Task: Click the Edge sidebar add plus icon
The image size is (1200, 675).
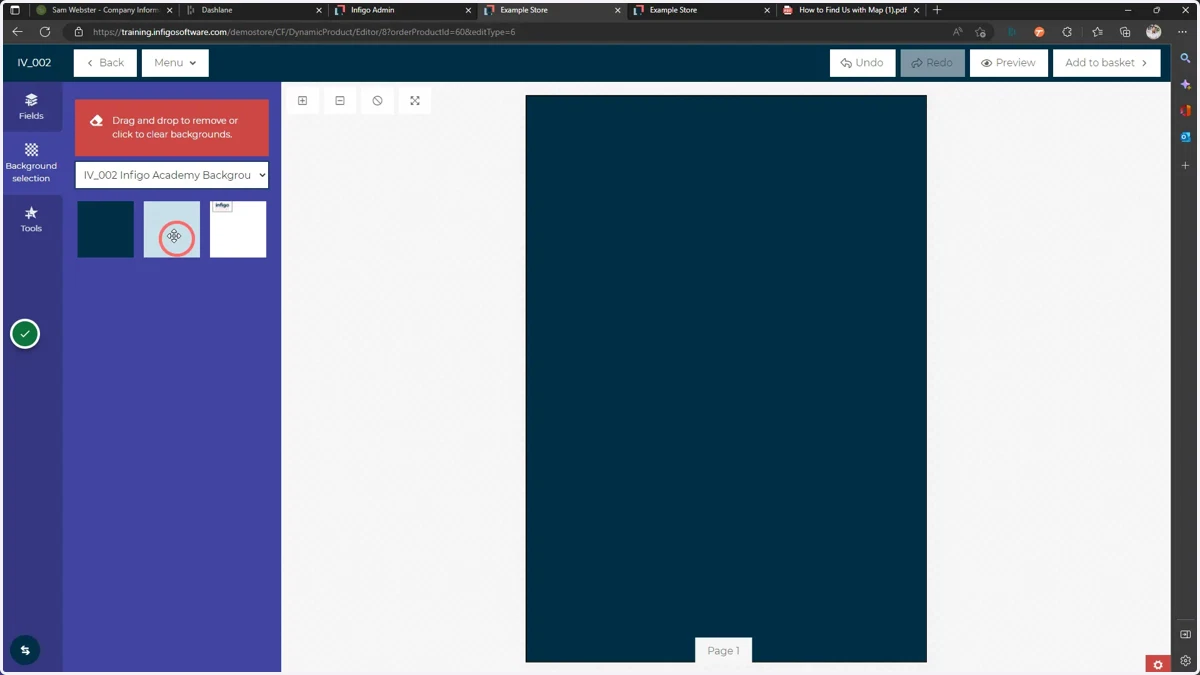Action: pyautogui.click(x=1185, y=165)
